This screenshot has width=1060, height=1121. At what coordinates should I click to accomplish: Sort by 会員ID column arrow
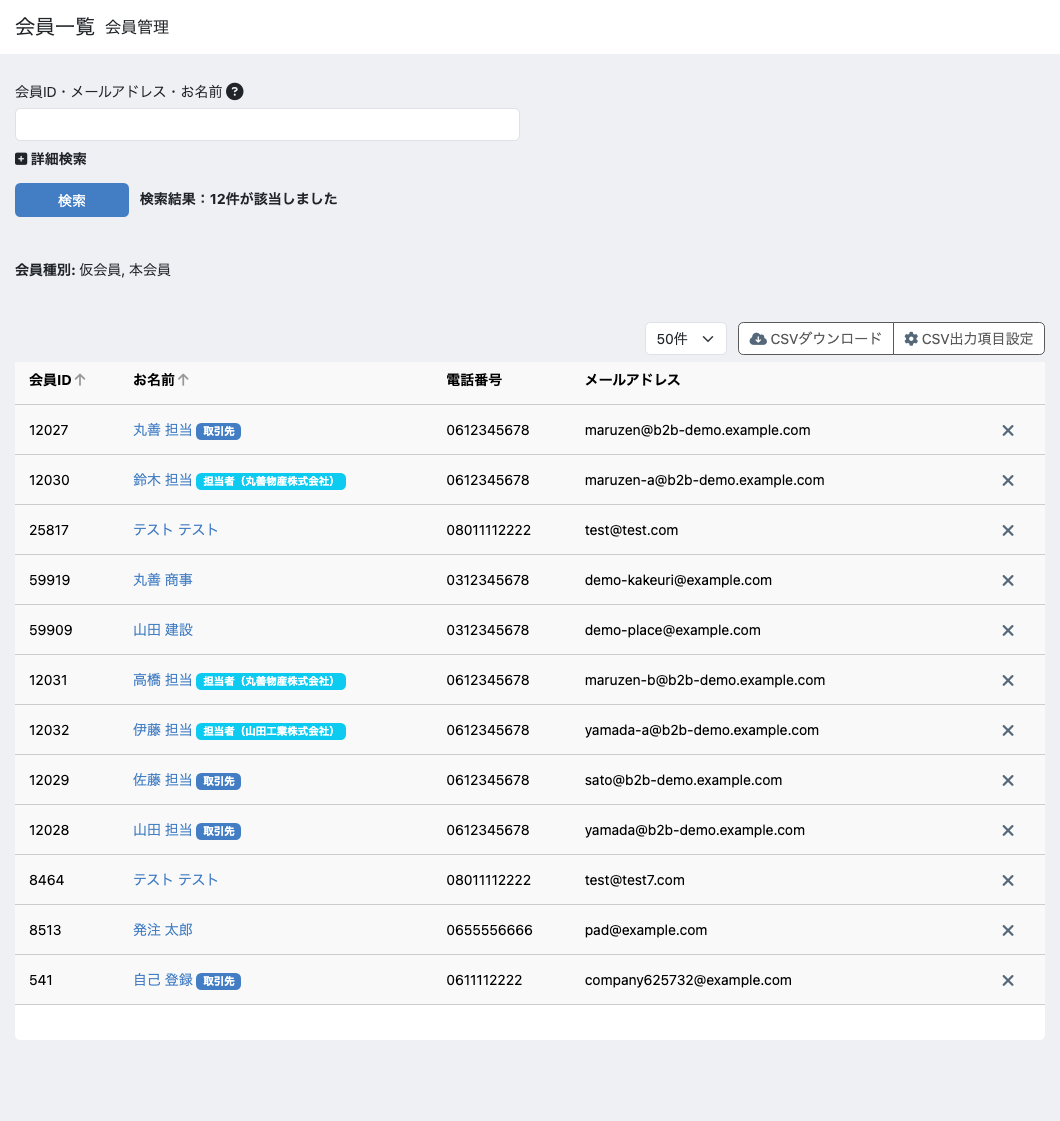[x=80, y=380]
